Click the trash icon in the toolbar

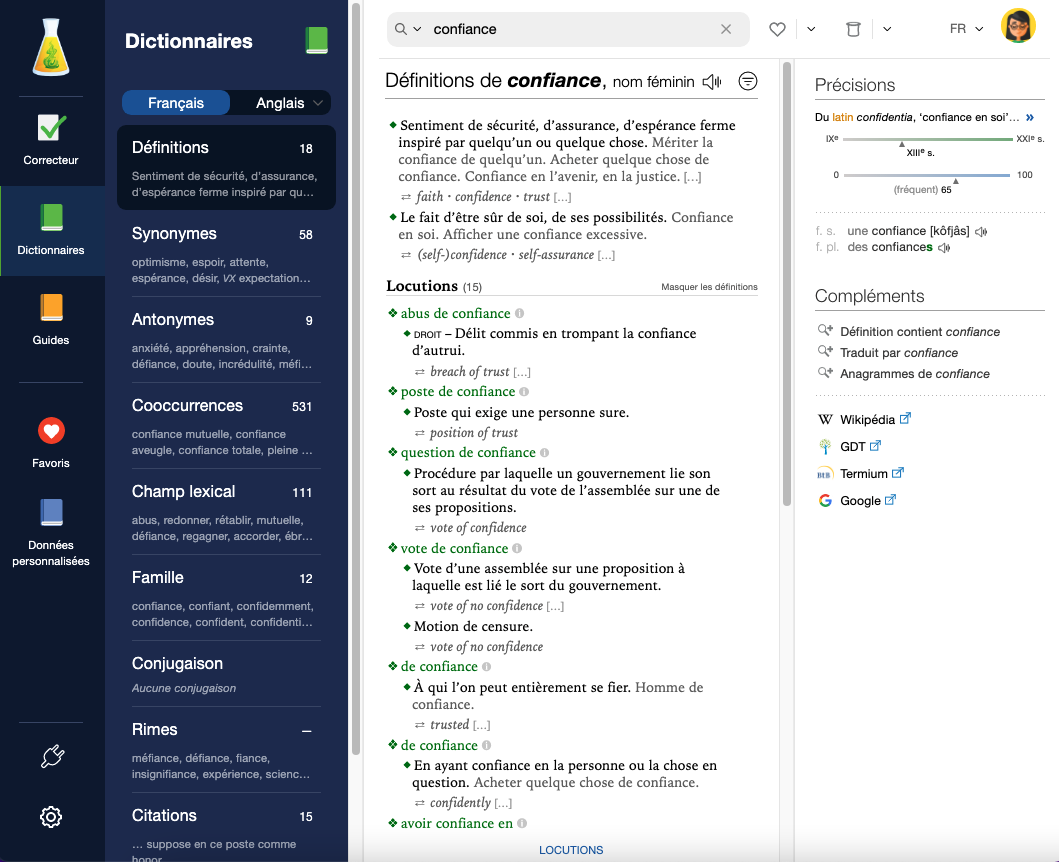point(852,29)
